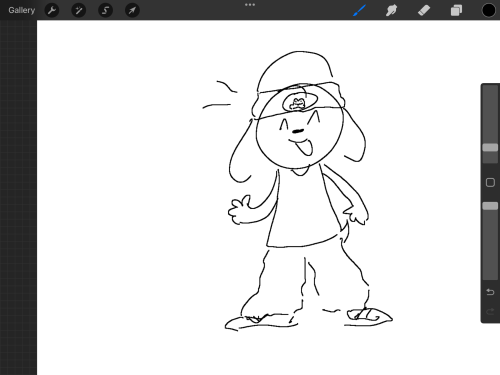500x375 pixels.
Task: Undo the last stroke
Action: pyautogui.click(x=490, y=292)
